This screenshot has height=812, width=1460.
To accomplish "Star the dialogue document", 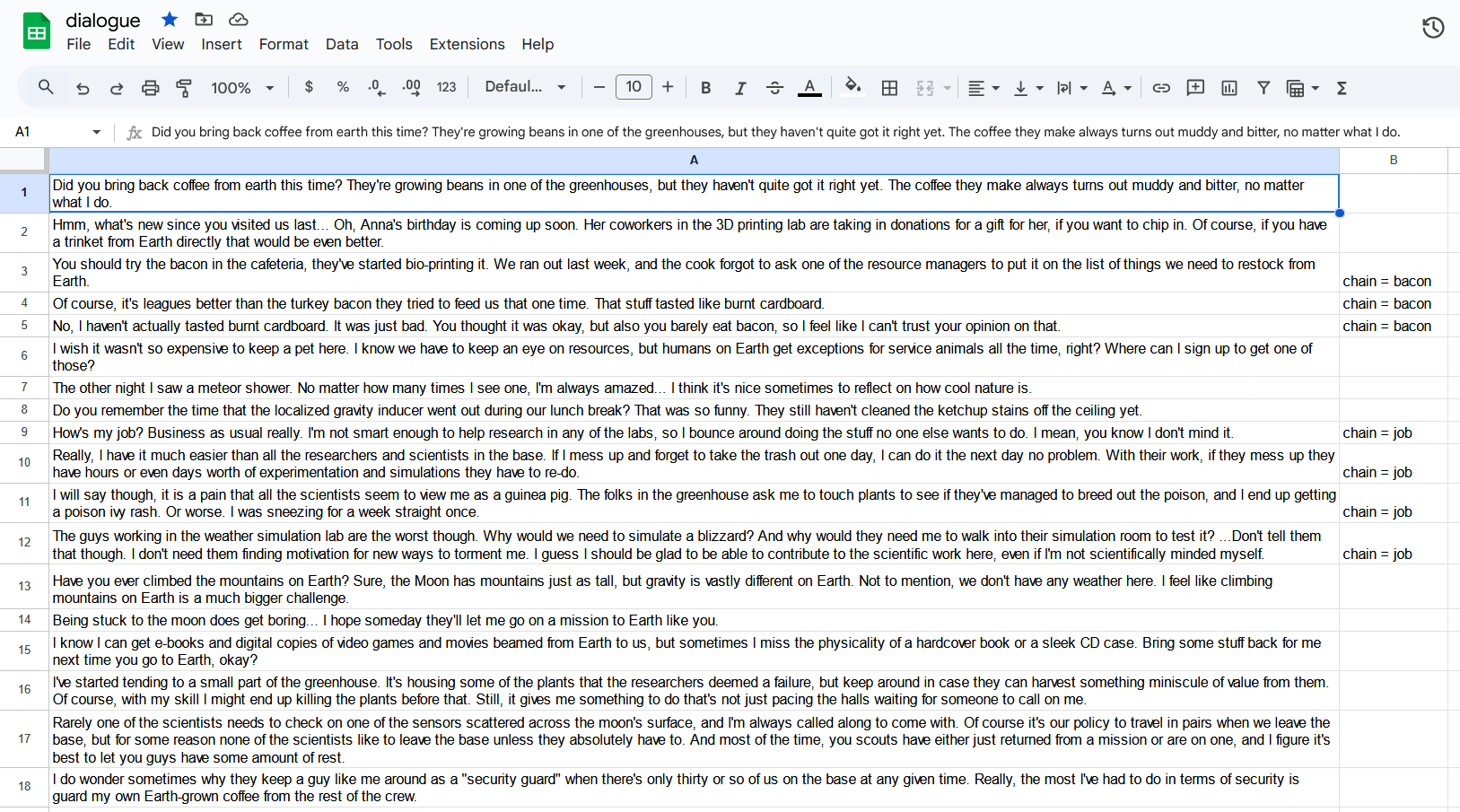I will coord(170,20).
